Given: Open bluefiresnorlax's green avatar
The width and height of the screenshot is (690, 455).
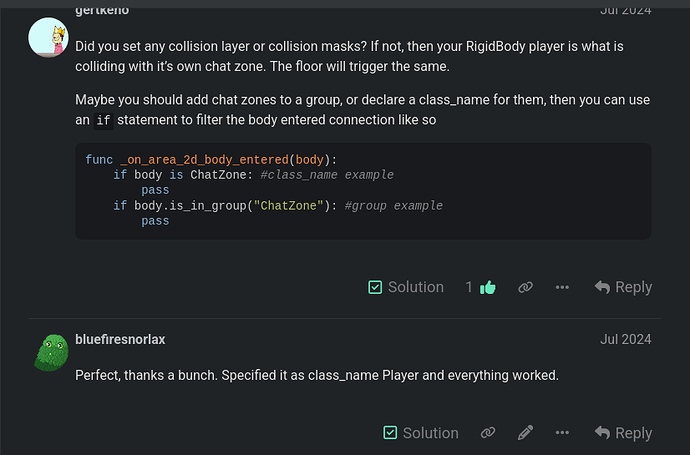Looking at the screenshot, I should tap(51, 352).
